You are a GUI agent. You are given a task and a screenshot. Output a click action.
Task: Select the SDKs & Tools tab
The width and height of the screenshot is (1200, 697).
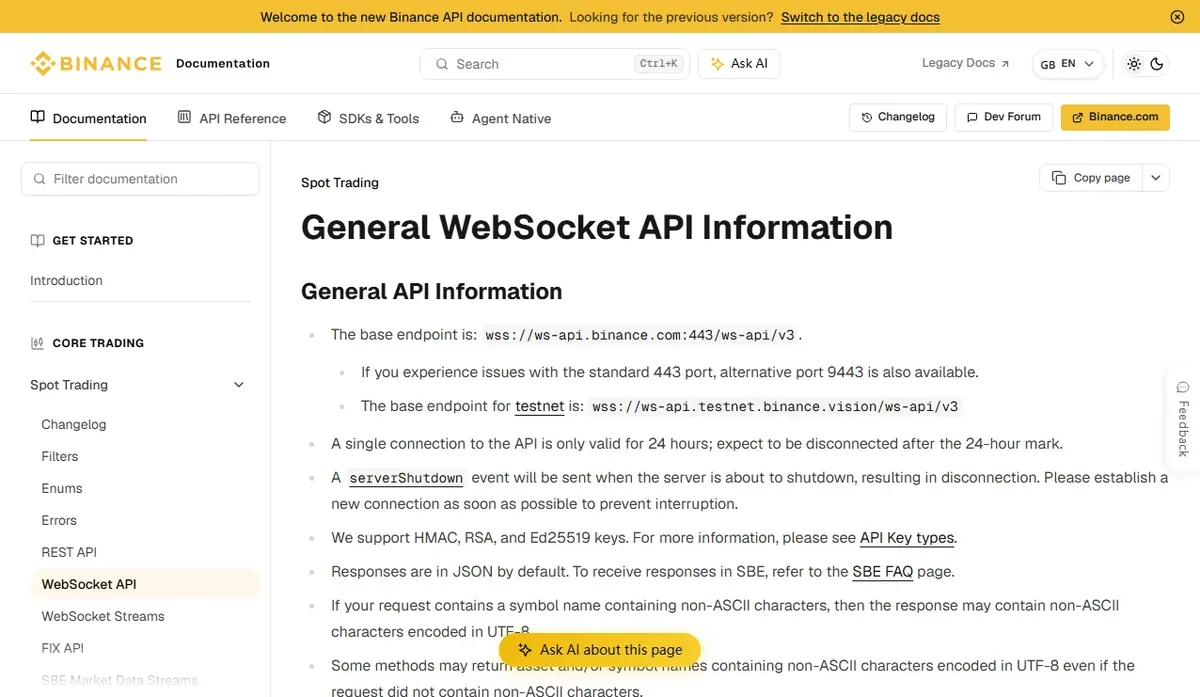point(368,118)
